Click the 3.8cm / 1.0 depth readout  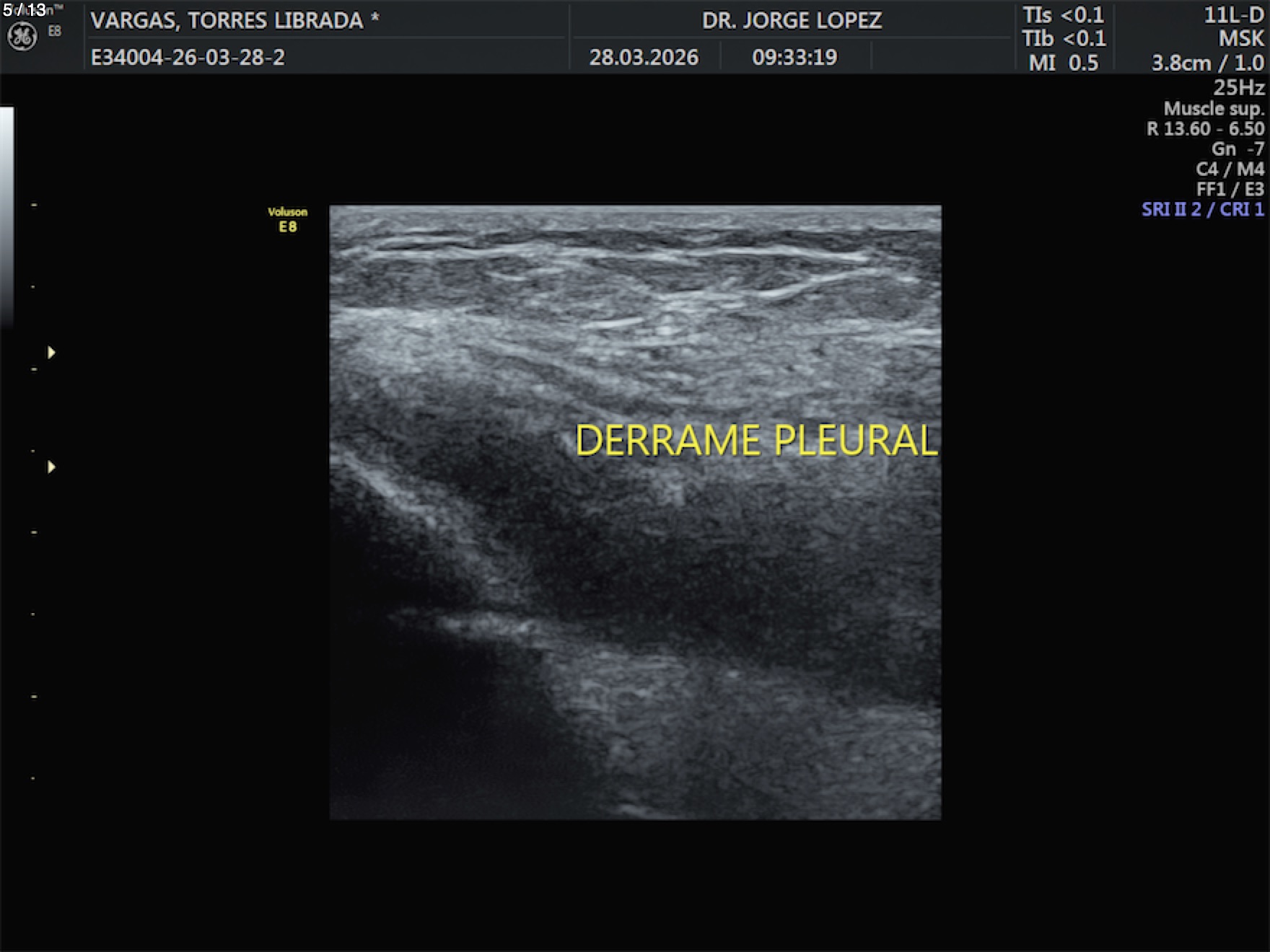click(x=1207, y=63)
